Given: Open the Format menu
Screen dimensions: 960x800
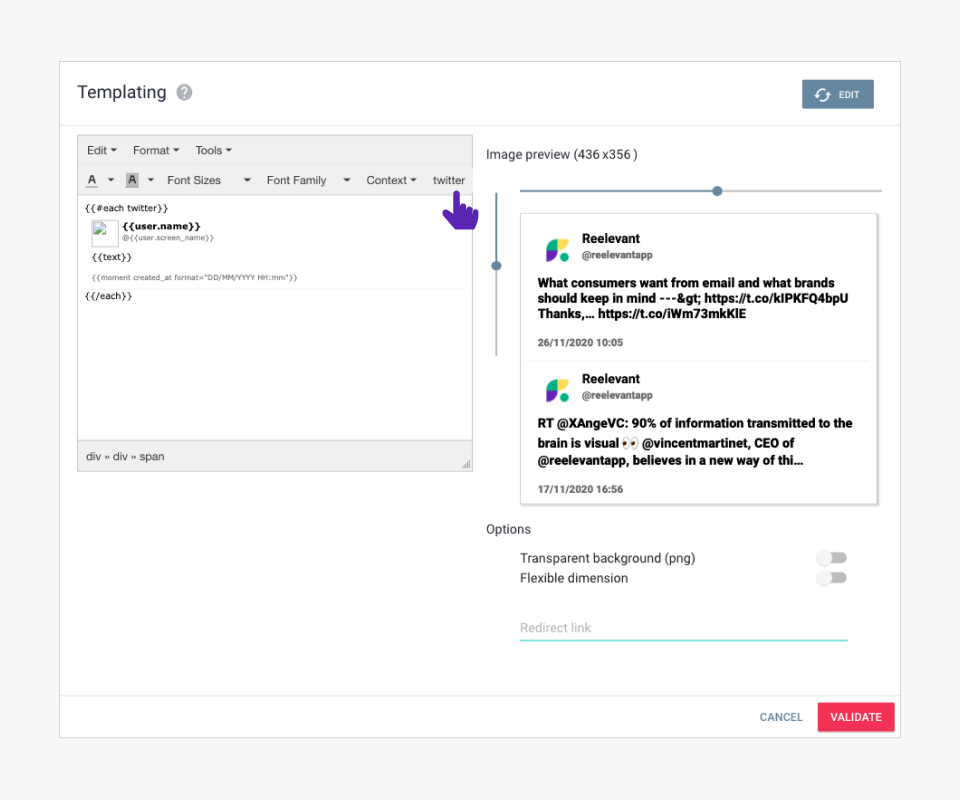Looking at the screenshot, I should tap(156, 150).
